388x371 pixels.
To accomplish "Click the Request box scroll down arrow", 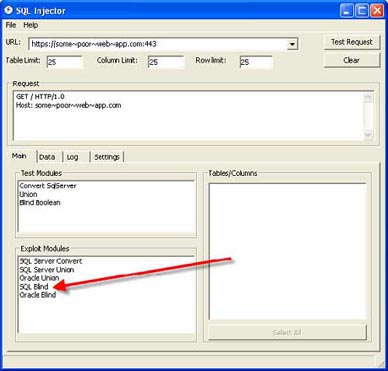I will pos(368,134).
